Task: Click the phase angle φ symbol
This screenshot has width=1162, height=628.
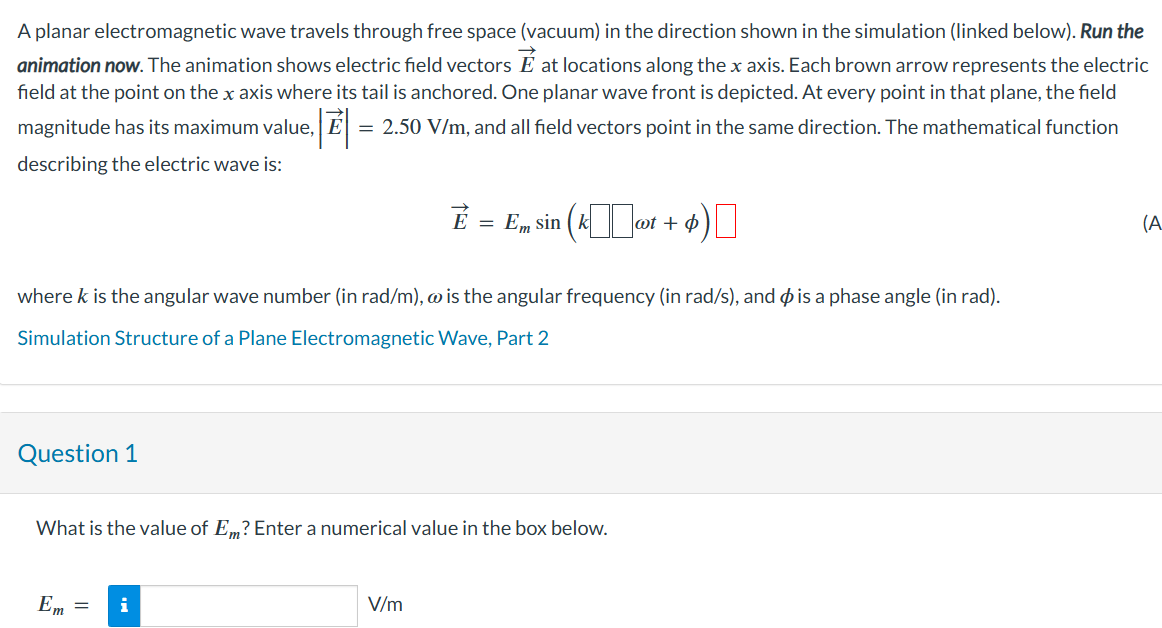Action: tap(694, 222)
